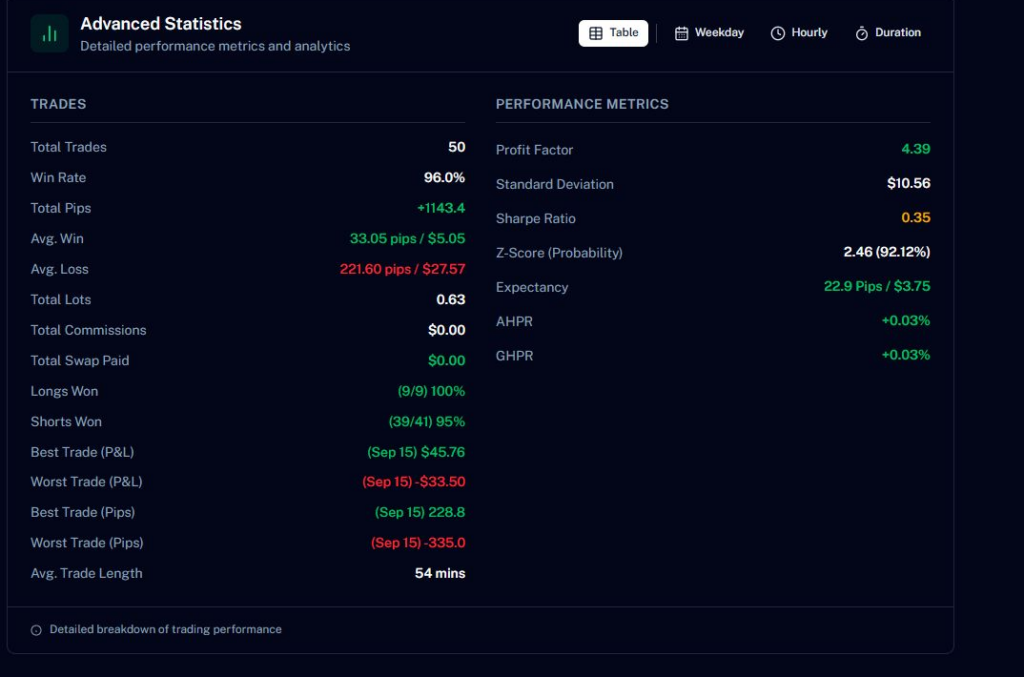Click the Total Commissions value $0.00
Image resolution: width=1024 pixels, height=677 pixels.
click(447, 330)
